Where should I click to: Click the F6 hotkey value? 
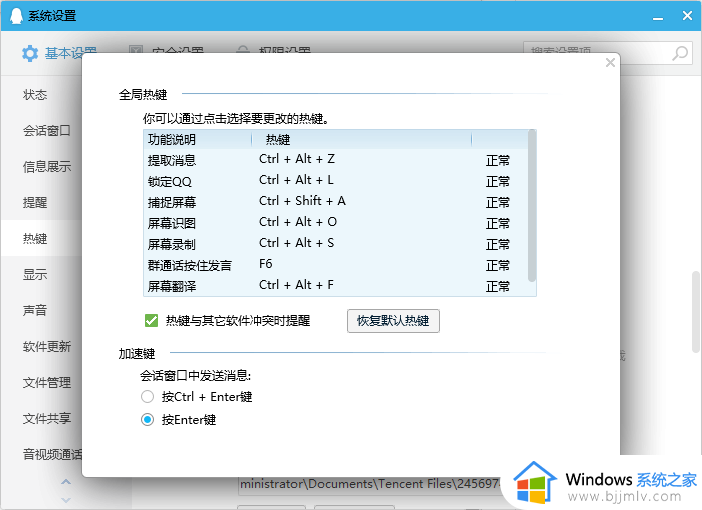tap(265, 264)
